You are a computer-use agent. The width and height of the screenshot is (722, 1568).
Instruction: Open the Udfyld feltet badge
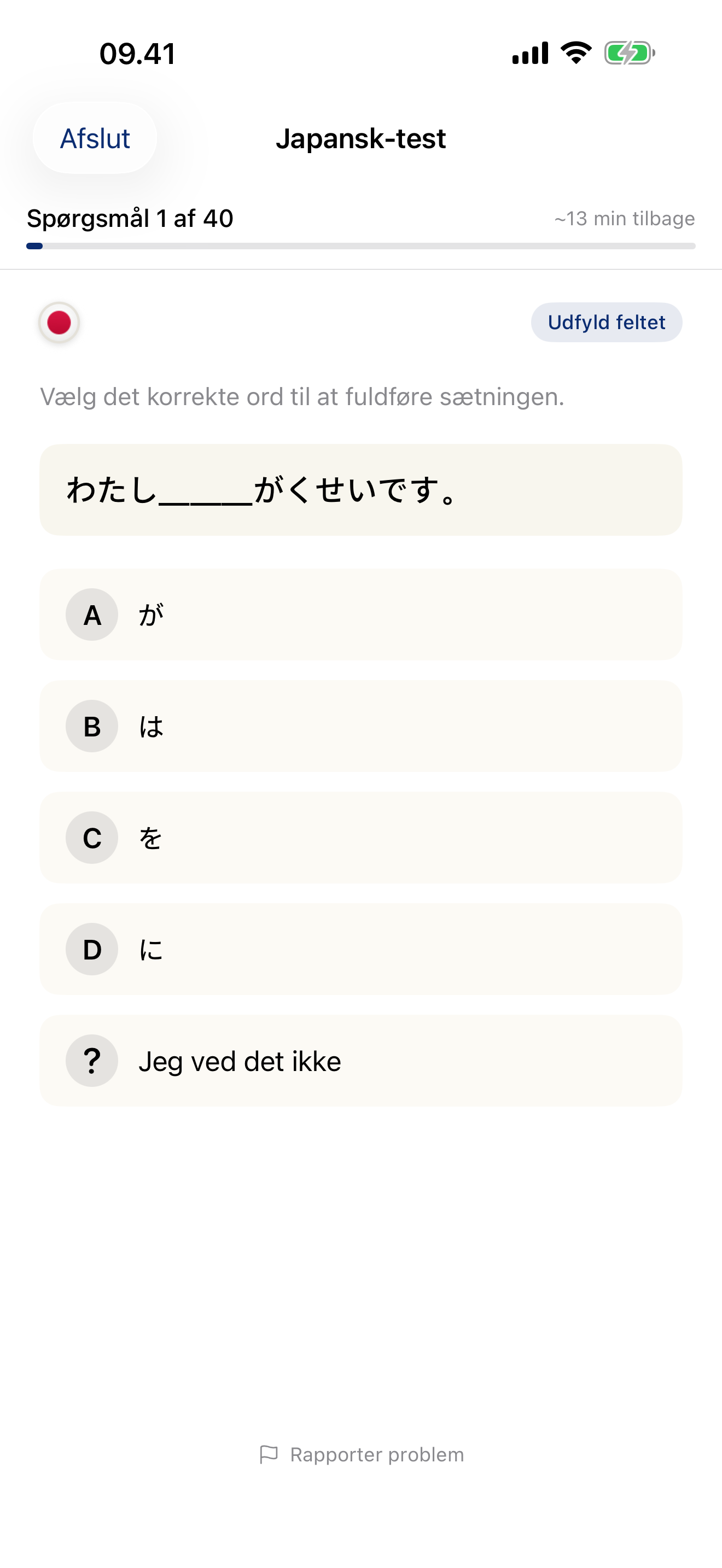[605, 323]
